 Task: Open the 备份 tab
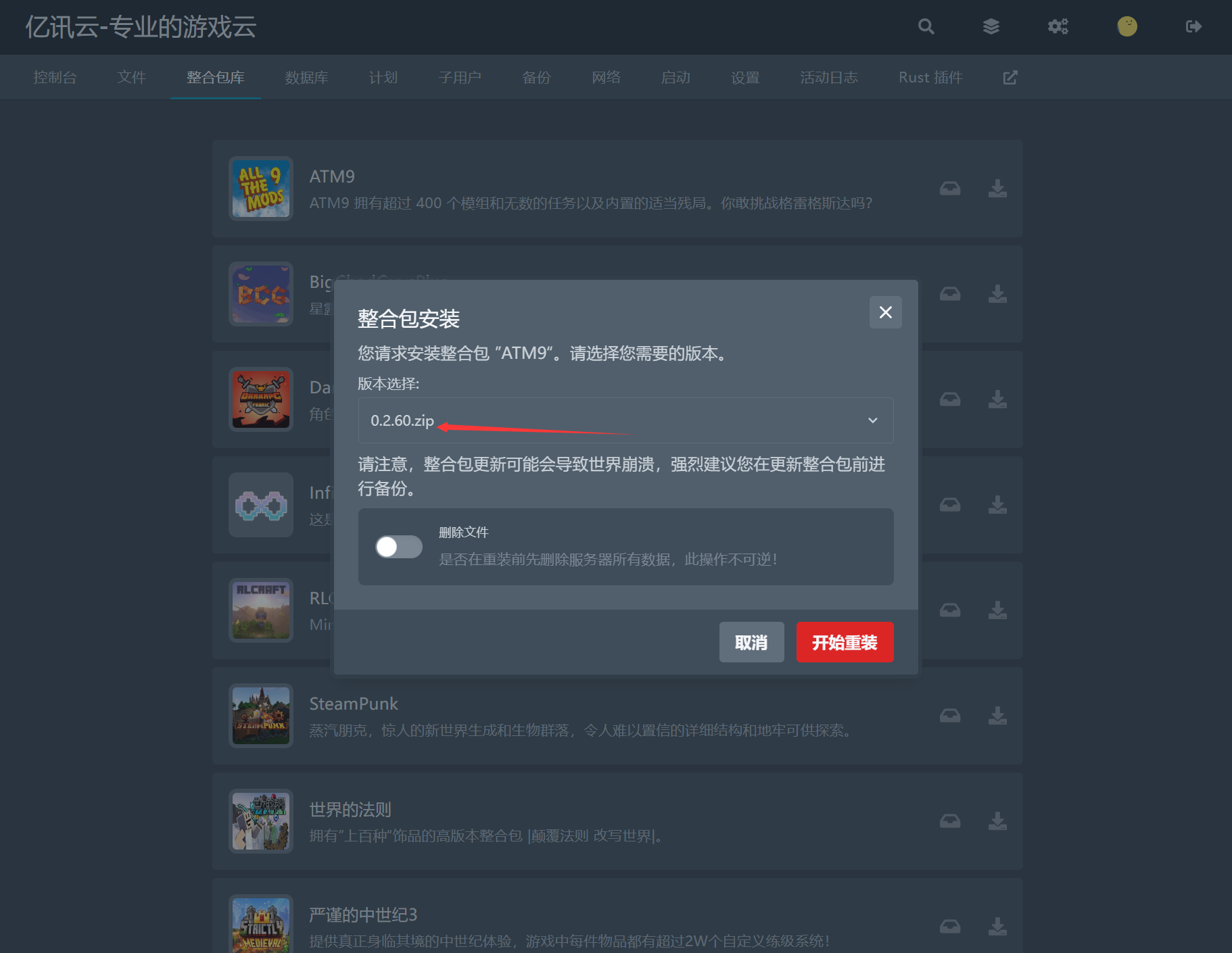coord(536,78)
